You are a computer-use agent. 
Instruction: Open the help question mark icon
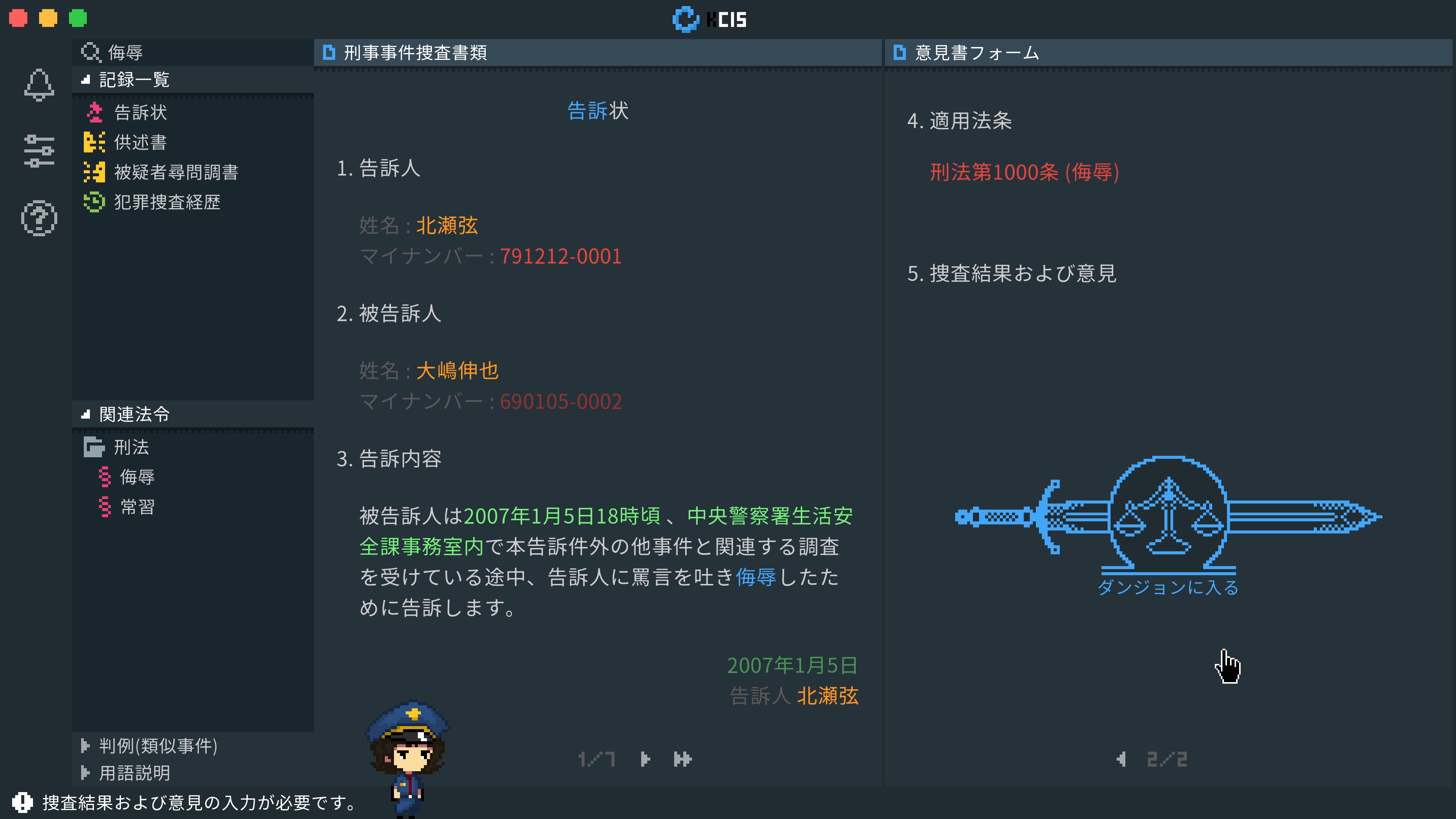(39, 218)
